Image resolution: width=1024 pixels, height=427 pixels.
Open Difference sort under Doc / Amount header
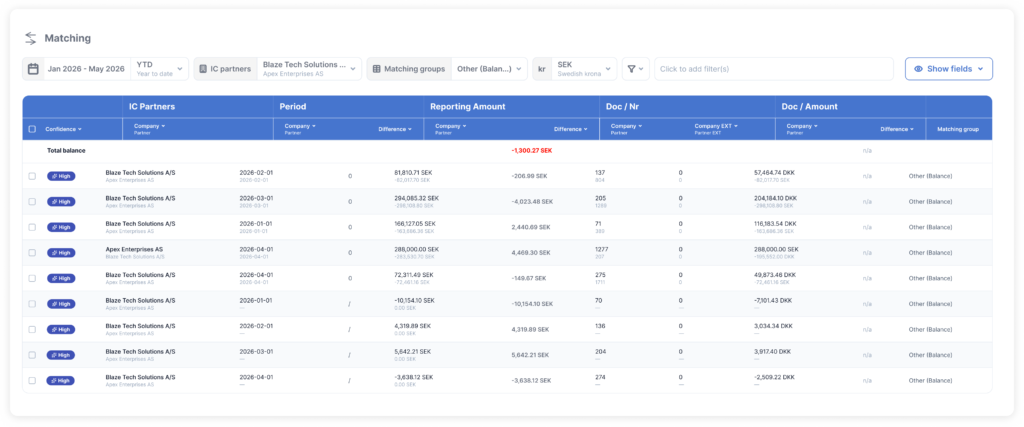897,129
